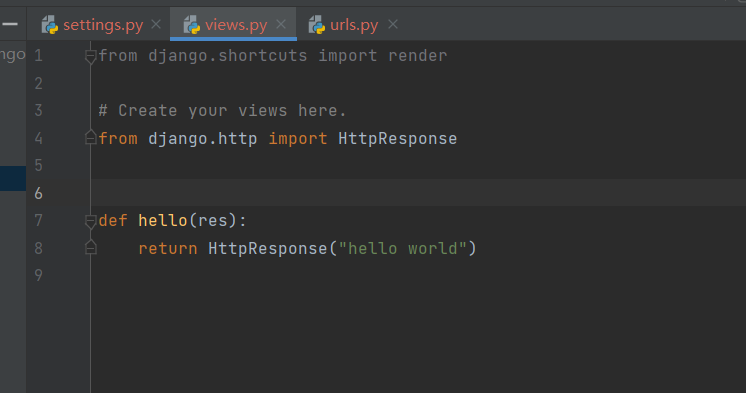Viewport: 746px width, 393px height.
Task: Collapse the import block at line 1
Action: point(90,56)
